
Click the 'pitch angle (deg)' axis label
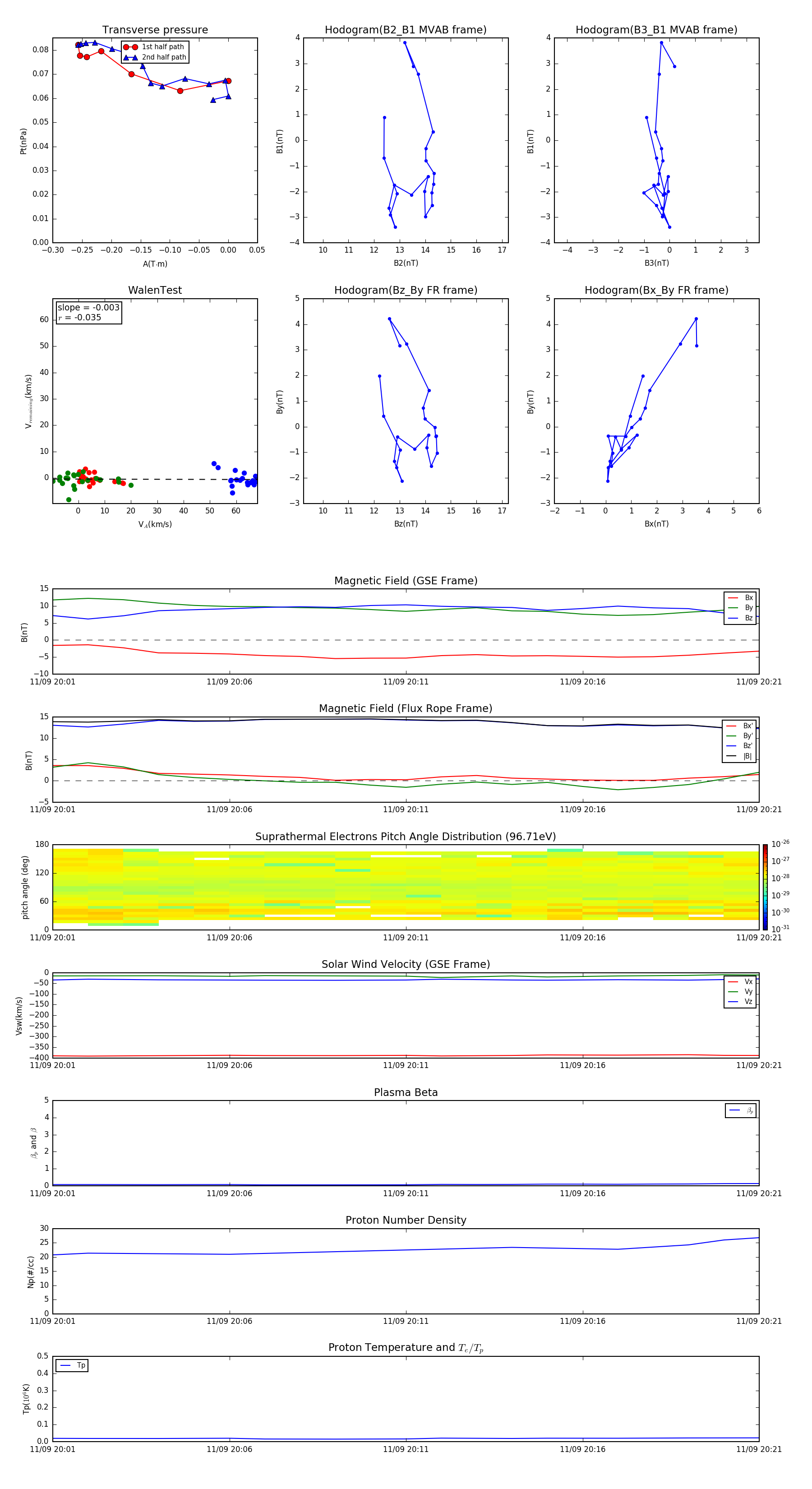click(25, 887)
